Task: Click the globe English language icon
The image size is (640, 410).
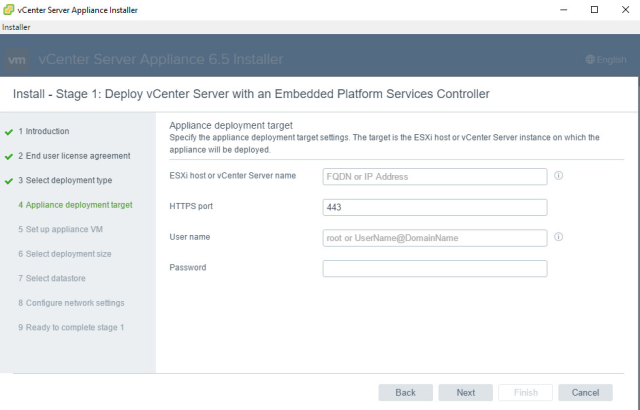Action: (590, 60)
